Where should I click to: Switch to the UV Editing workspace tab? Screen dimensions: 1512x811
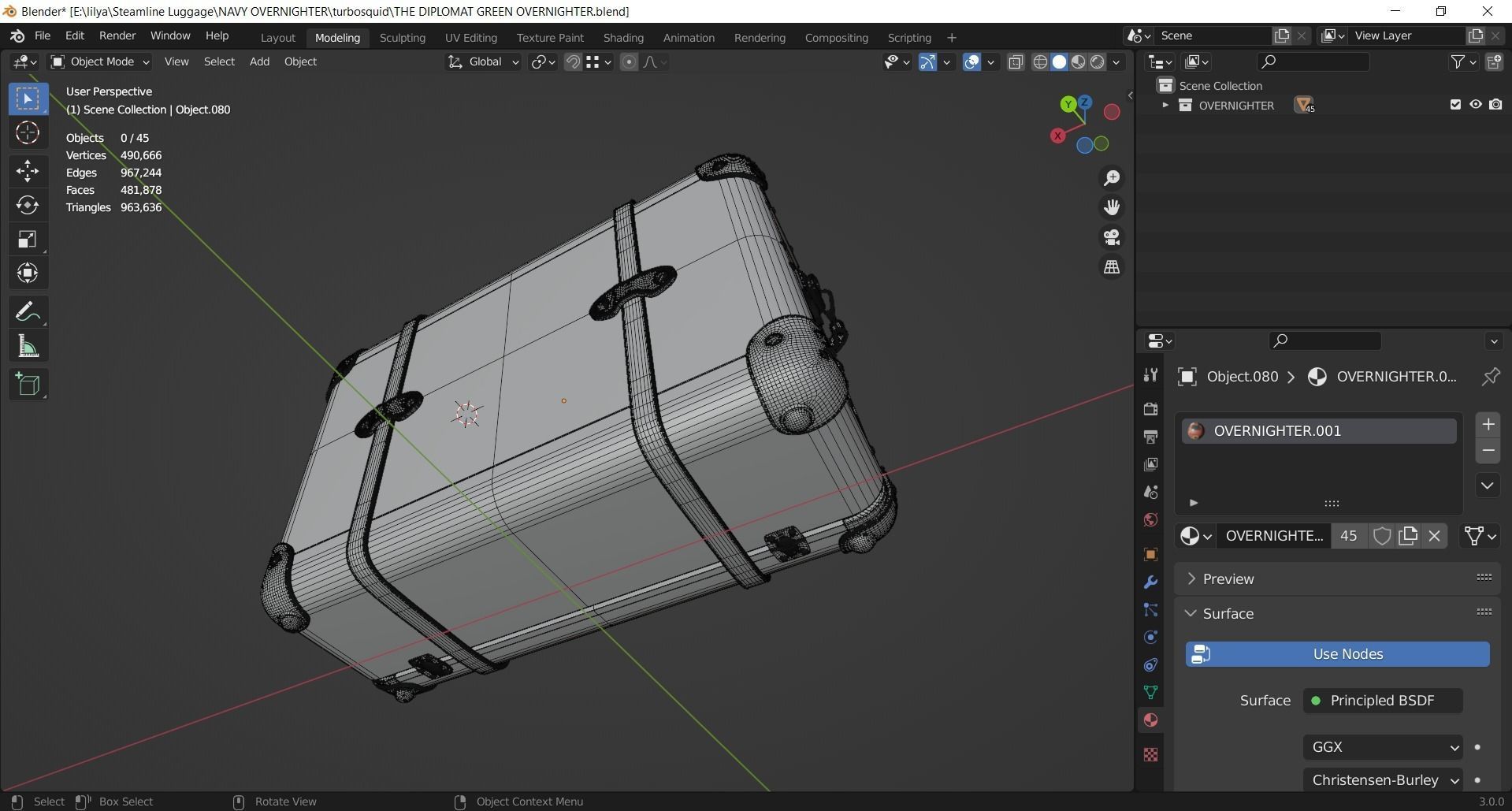click(471, 37)
